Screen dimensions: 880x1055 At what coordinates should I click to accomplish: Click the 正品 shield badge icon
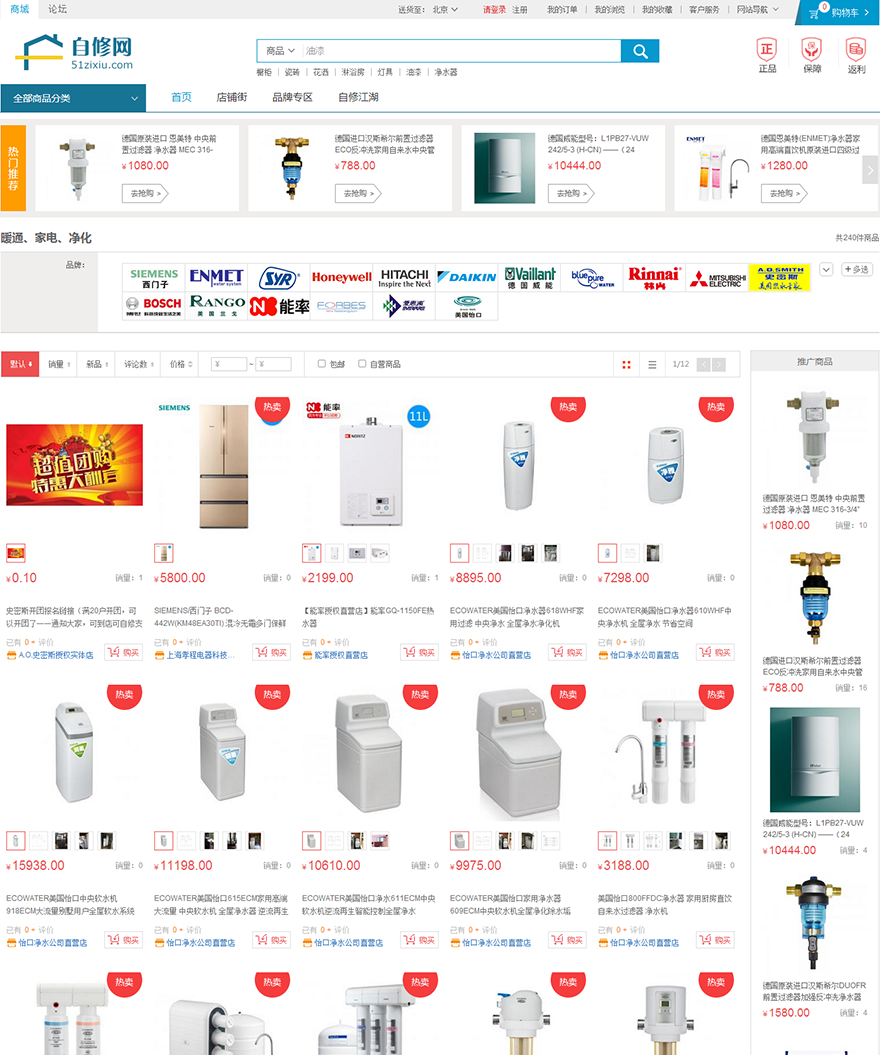(767, 50)
